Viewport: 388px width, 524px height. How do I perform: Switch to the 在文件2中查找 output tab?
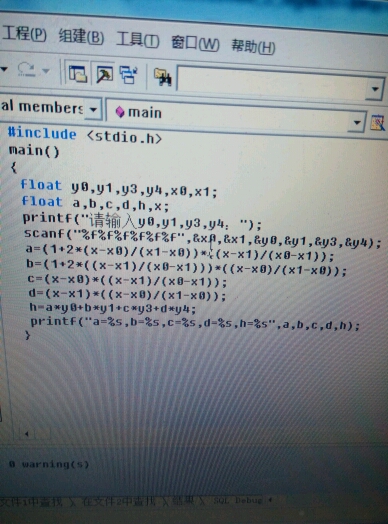[119, 501]
